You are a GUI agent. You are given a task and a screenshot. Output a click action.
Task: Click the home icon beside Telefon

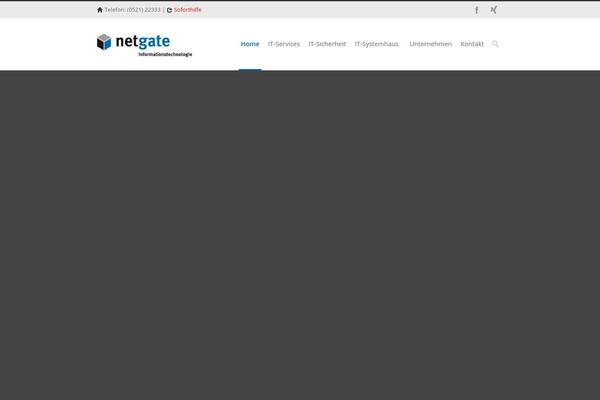(100, 10)
